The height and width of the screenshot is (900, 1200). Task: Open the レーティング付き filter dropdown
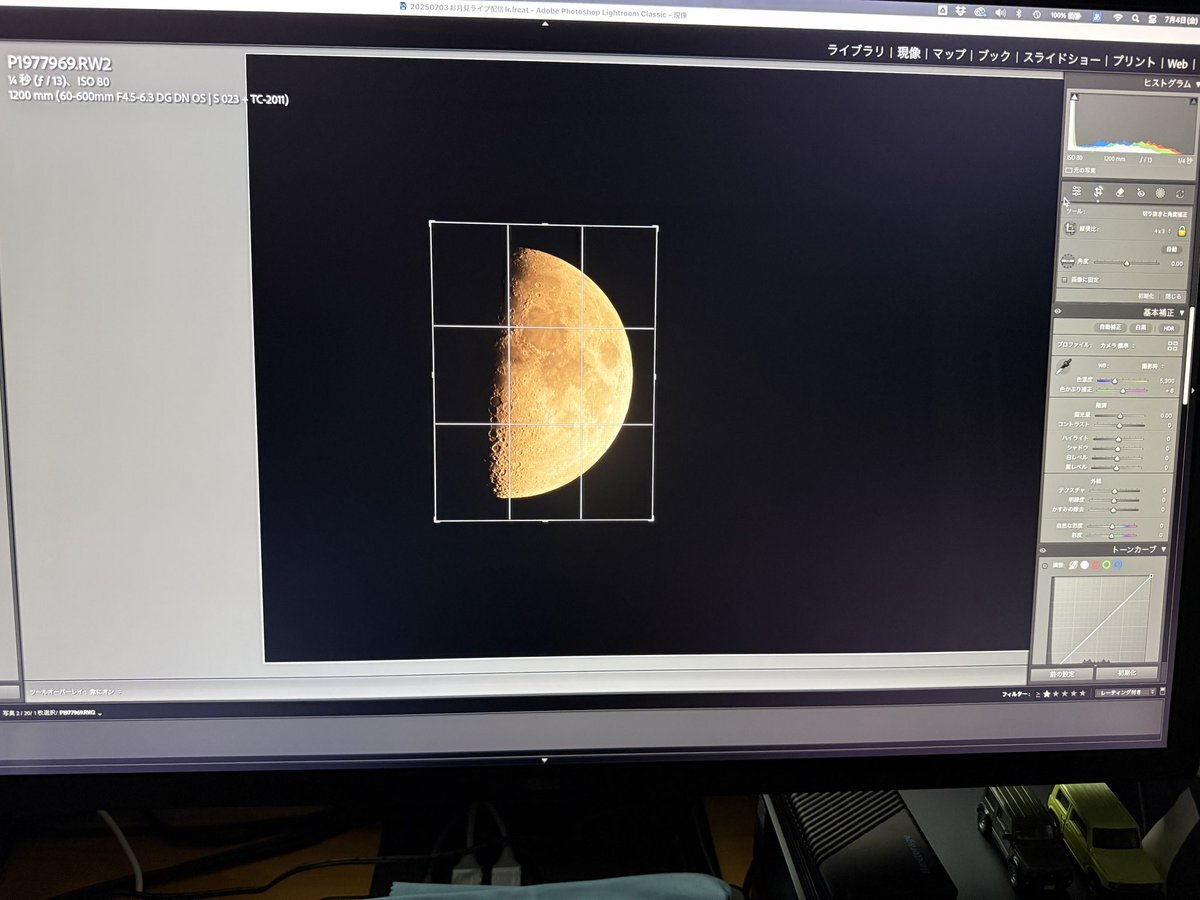point(1126,692)
